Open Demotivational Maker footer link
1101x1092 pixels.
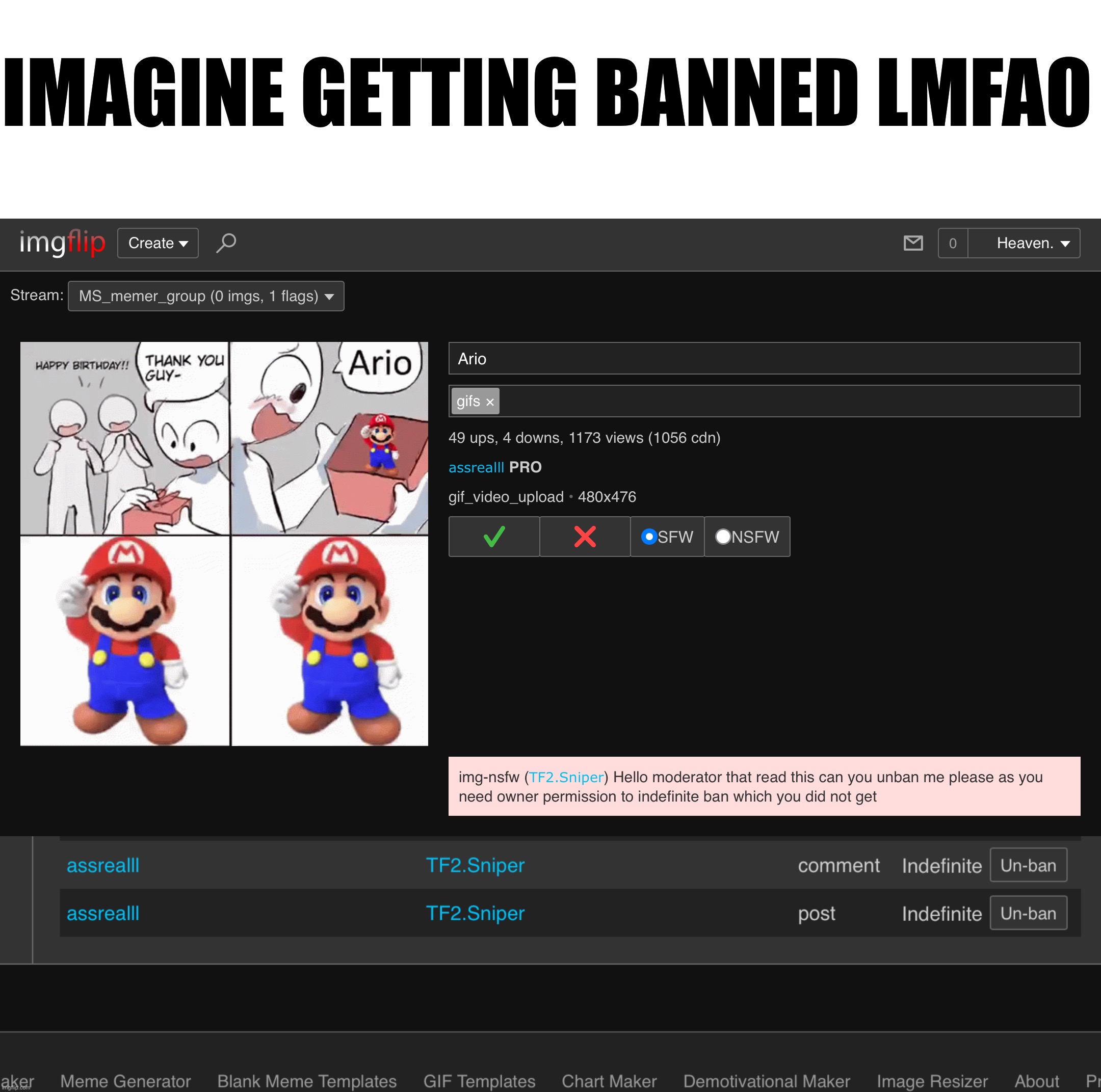point(767,1081)
